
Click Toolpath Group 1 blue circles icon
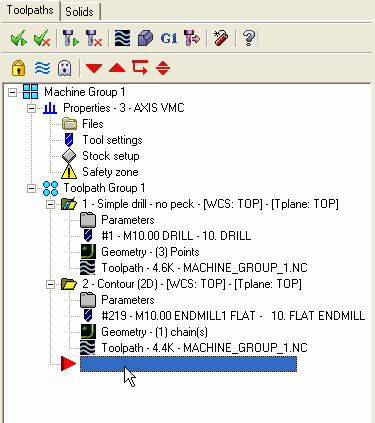pos(50,188)
